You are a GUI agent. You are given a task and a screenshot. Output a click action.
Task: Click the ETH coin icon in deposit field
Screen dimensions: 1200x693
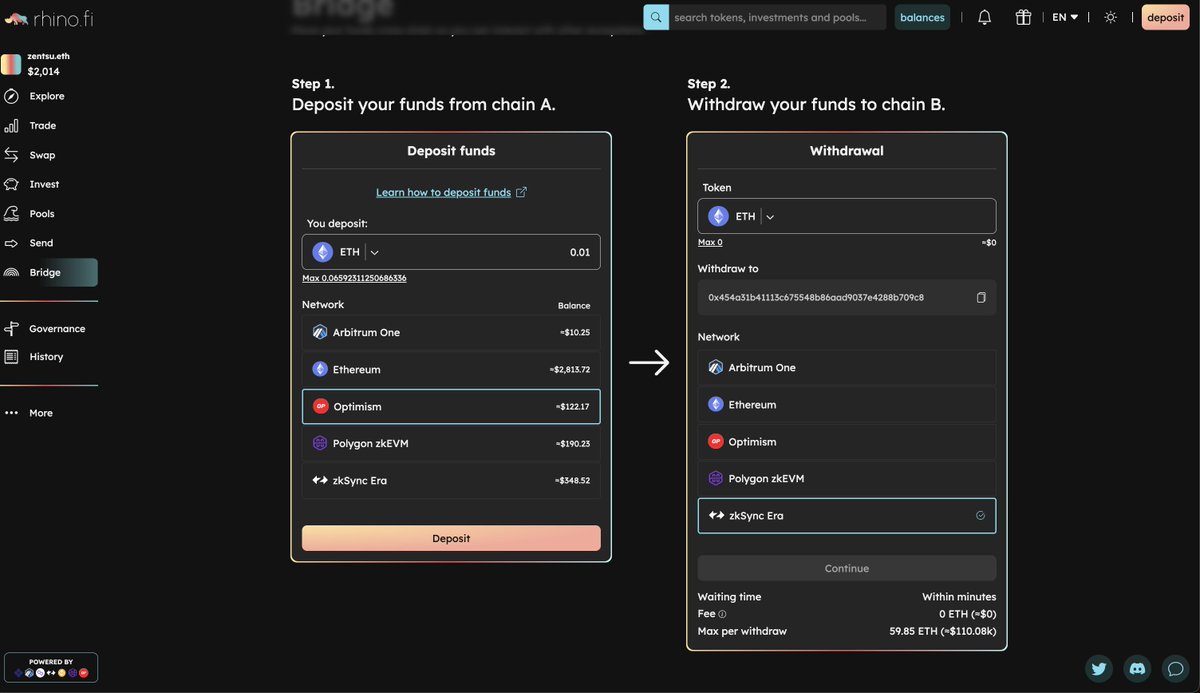(322, 252)
